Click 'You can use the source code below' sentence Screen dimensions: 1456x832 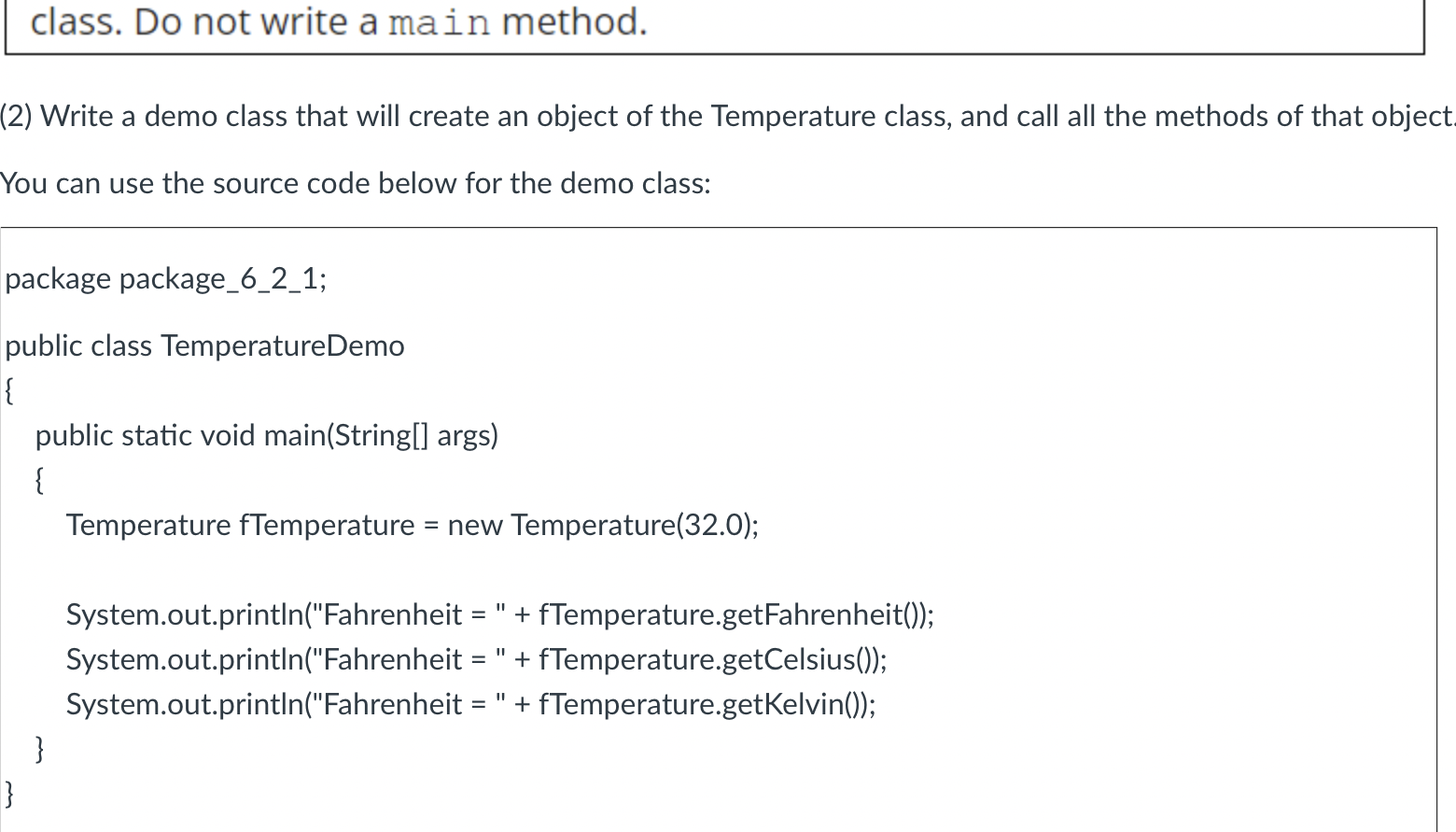click(356, 184)
